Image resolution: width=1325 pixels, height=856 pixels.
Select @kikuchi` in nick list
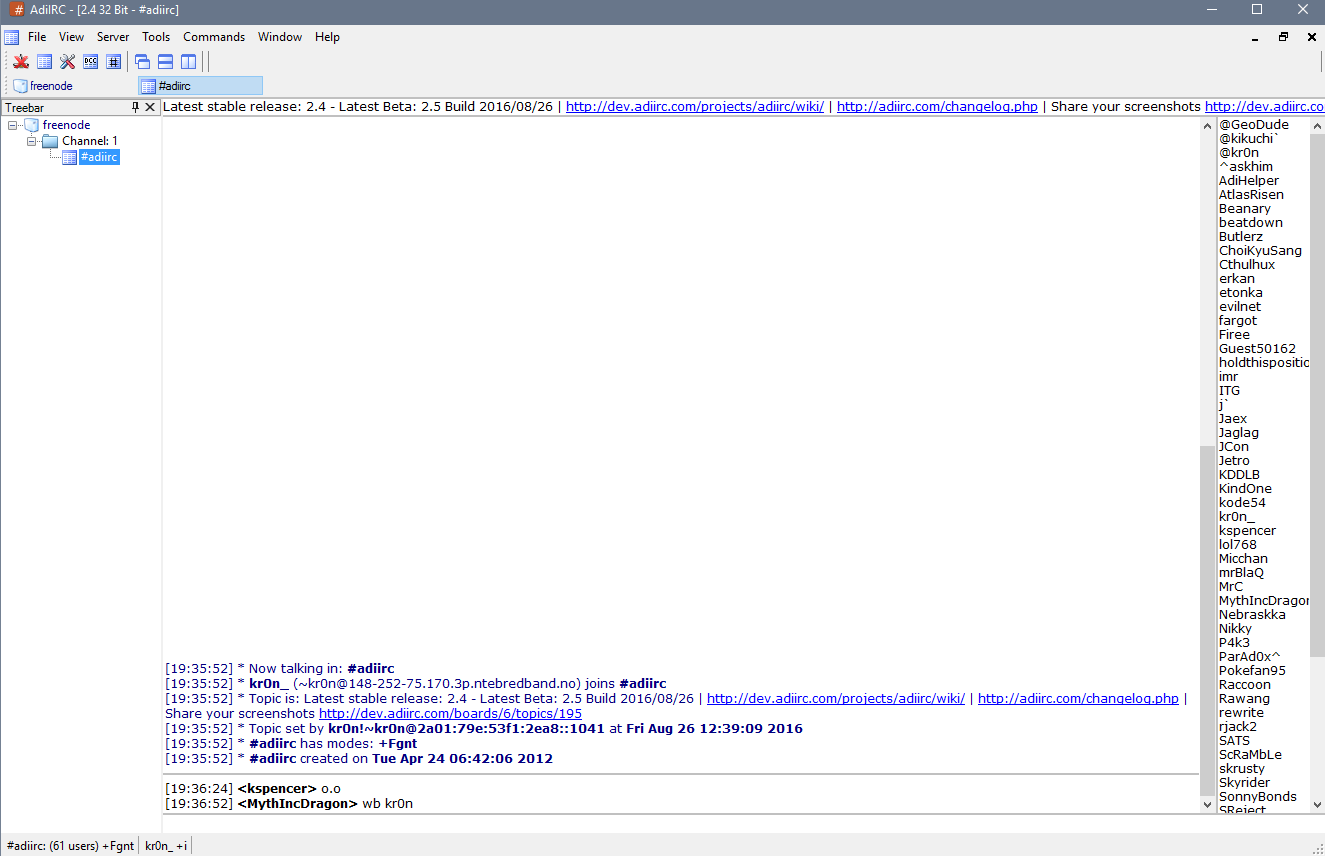tap(1249, 139)
